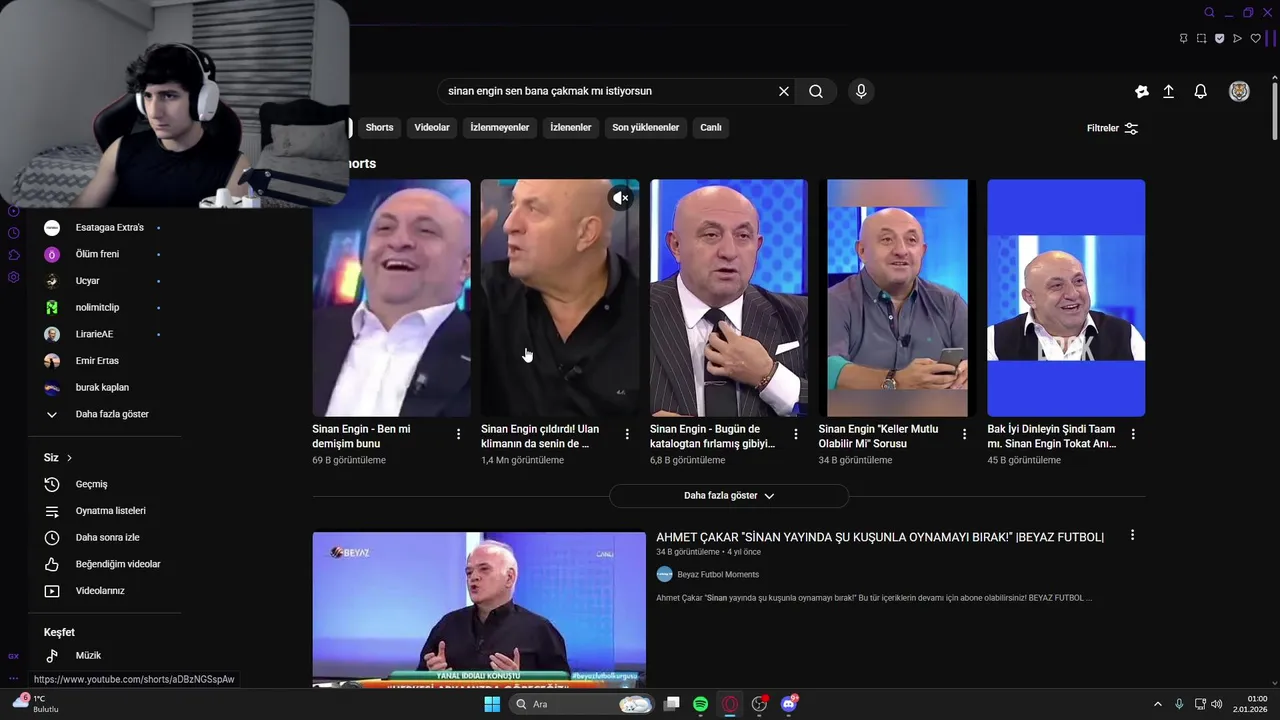Open the tiger account avatar menu
Screen dimensions: 1280x720
[x=1239, y=91]
